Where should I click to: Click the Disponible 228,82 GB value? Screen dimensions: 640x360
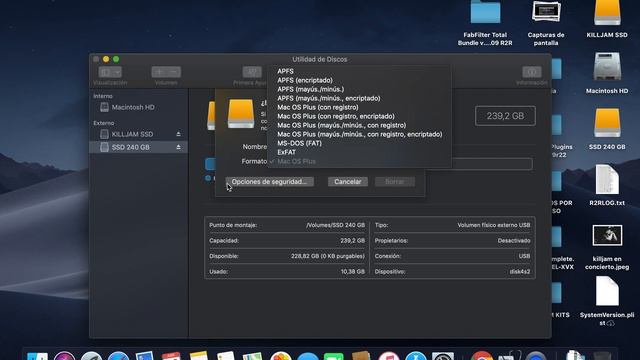point(328,256)
